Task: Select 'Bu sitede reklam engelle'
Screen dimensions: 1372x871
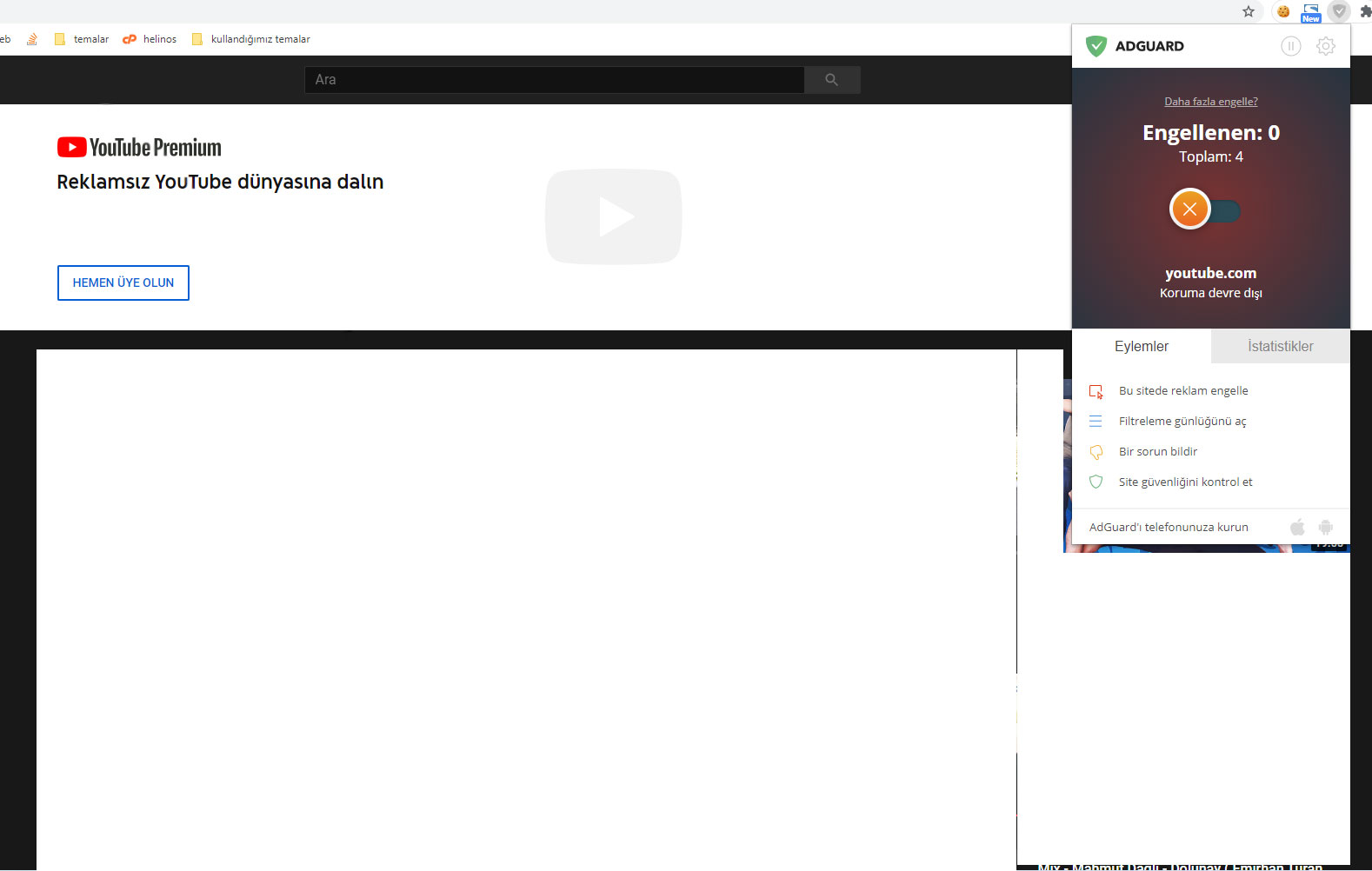Action: tap(1183, 391)
